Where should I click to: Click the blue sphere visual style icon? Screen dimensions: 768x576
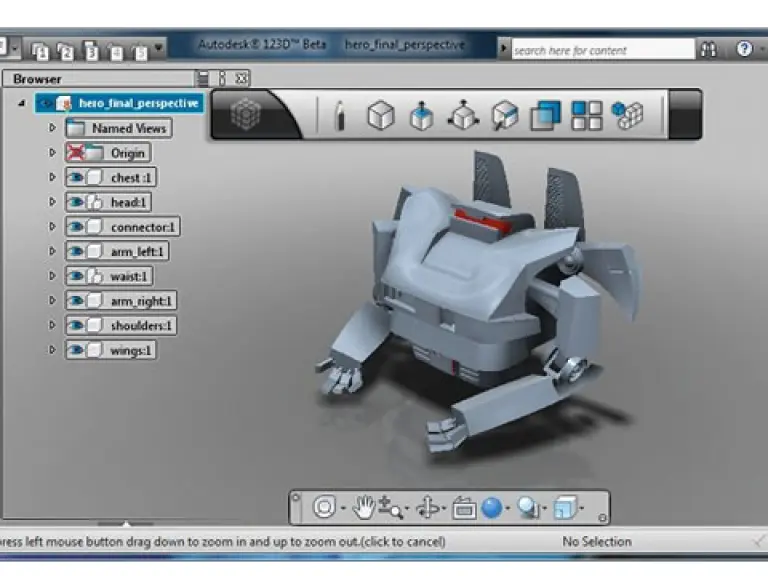491,509
